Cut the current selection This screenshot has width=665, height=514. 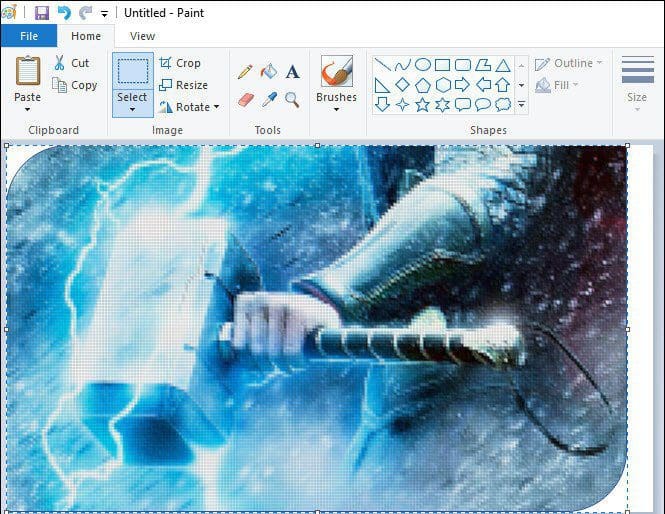(71, 63)
